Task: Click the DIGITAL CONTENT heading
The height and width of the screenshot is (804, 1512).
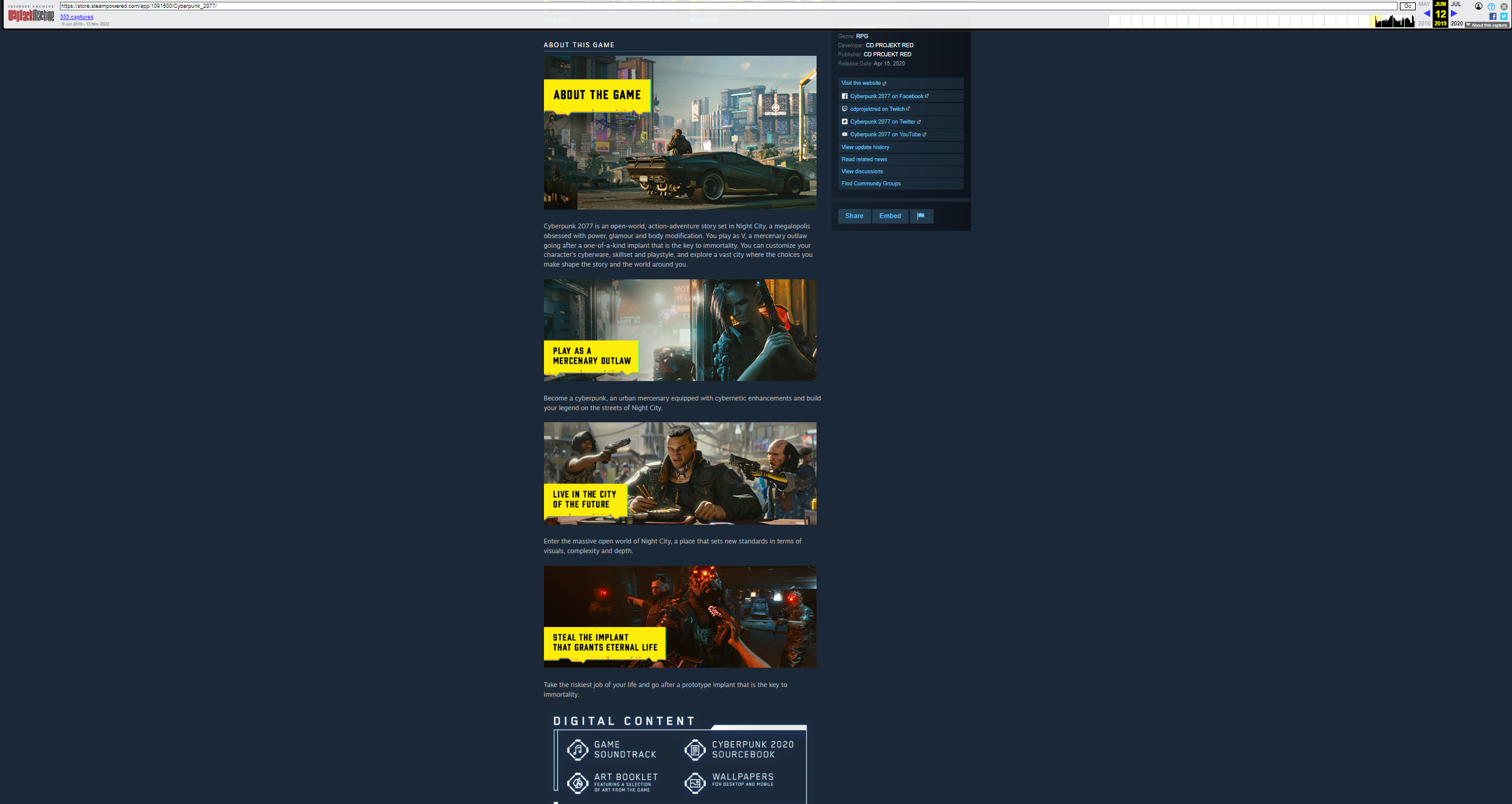Action: 624,721
